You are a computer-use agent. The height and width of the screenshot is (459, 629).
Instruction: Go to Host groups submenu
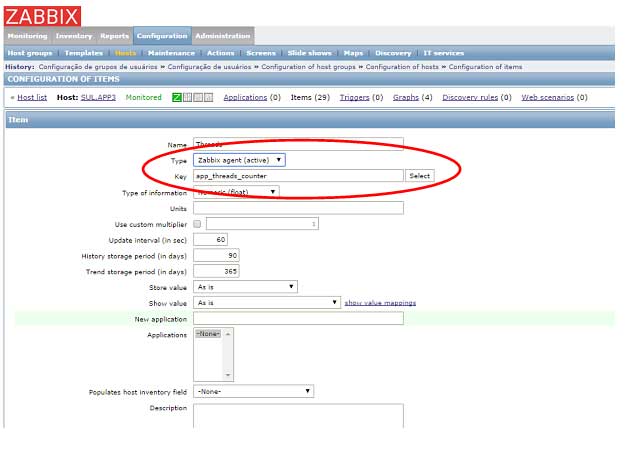click(x=30, y=53)
